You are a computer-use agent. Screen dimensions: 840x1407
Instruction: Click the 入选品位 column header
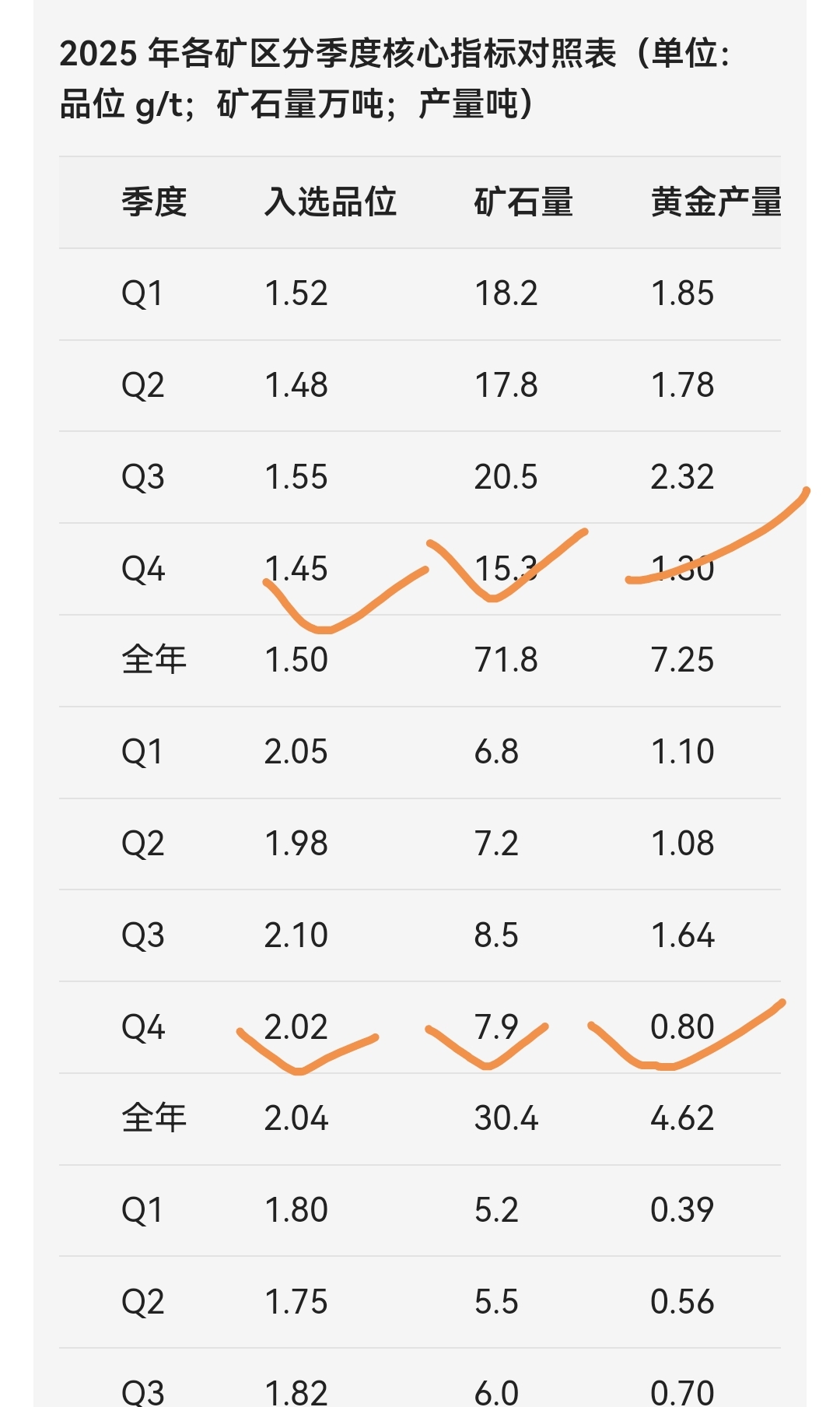click(x=331, y=202)
